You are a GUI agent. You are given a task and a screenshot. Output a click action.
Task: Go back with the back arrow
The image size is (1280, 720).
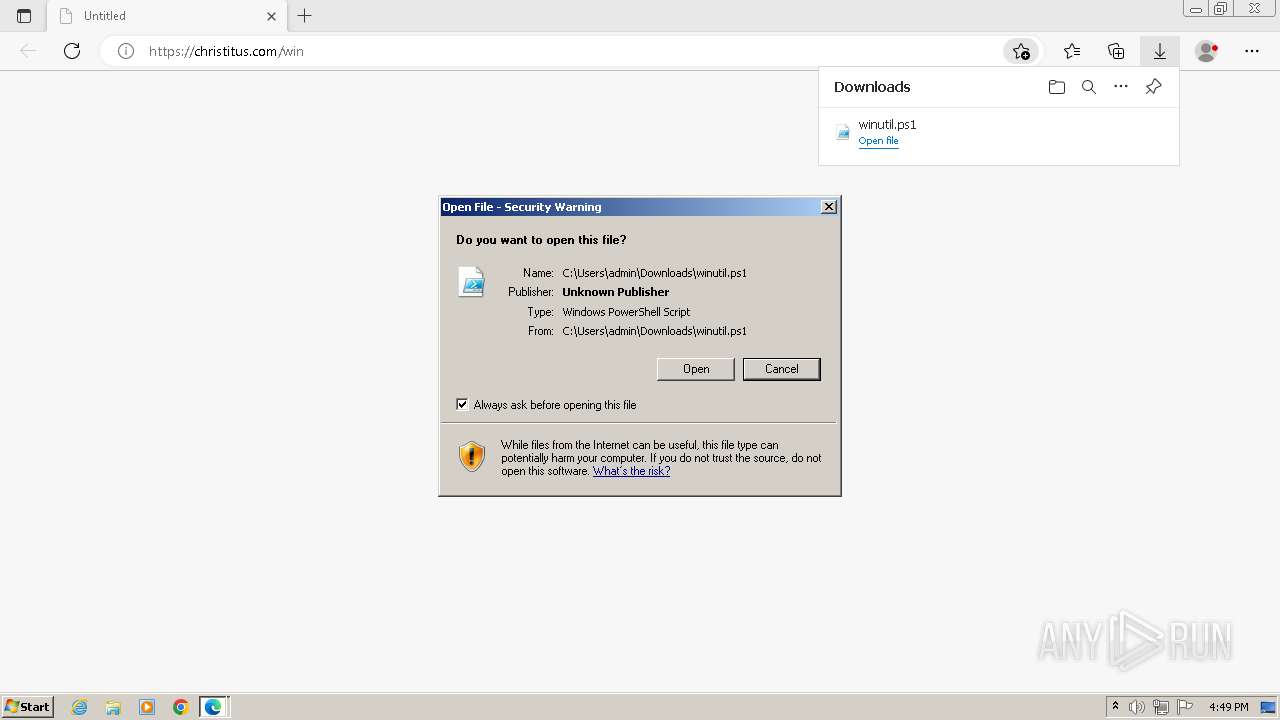pos(28,51)
